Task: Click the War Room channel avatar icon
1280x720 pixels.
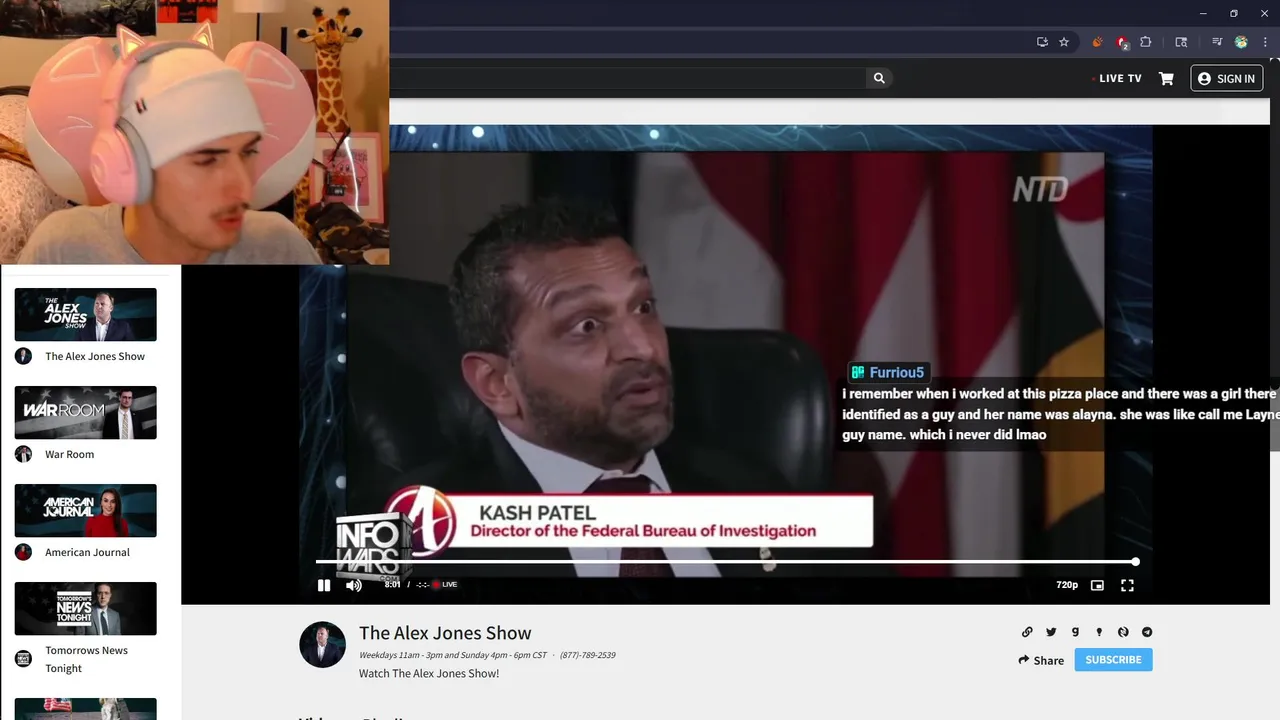Action: [23, 454]
